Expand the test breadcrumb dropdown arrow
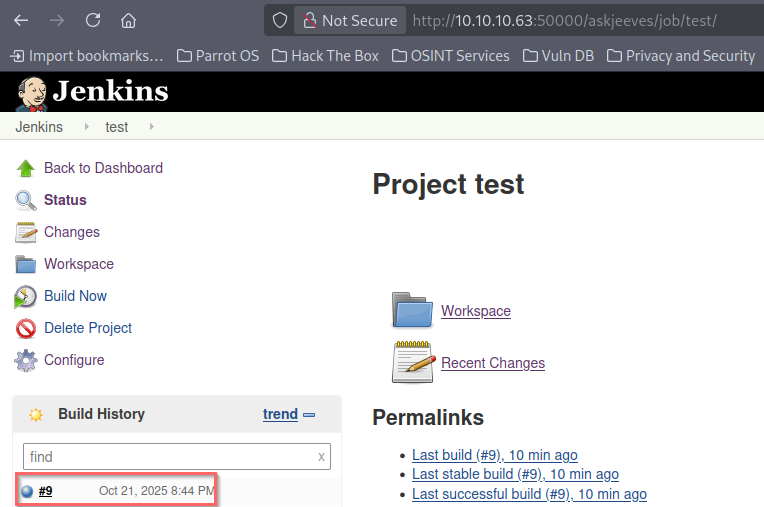 (152, 127)
